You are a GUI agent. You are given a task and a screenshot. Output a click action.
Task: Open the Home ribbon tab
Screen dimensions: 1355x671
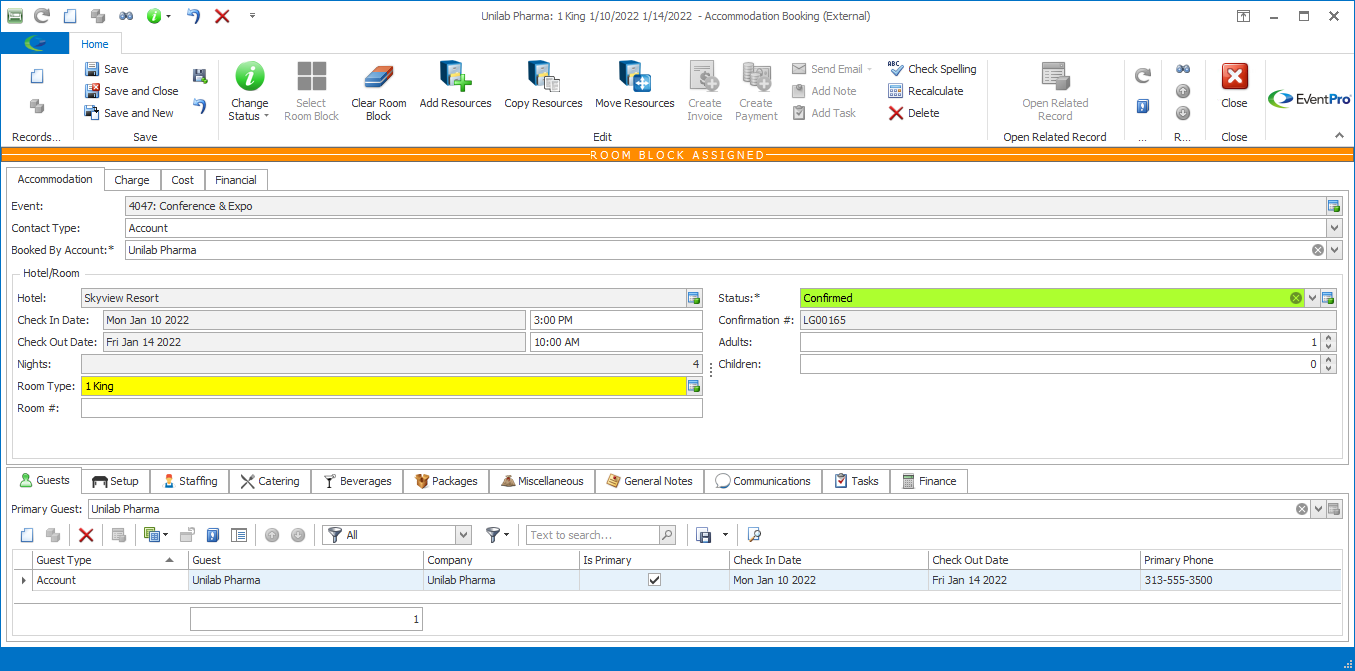point(95,44)
